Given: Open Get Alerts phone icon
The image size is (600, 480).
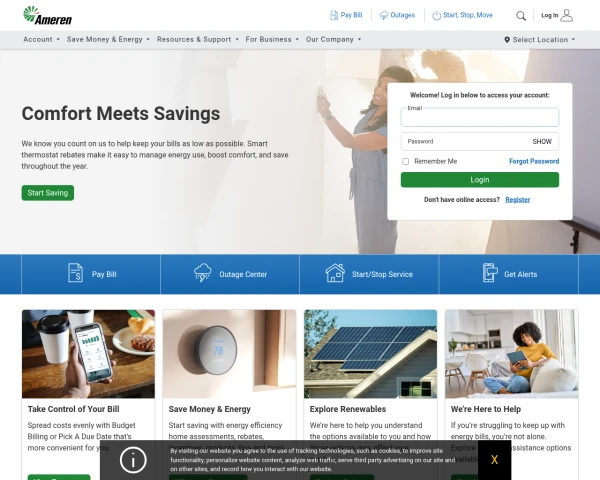Looking at the screenshot, I should pos(490,273).
